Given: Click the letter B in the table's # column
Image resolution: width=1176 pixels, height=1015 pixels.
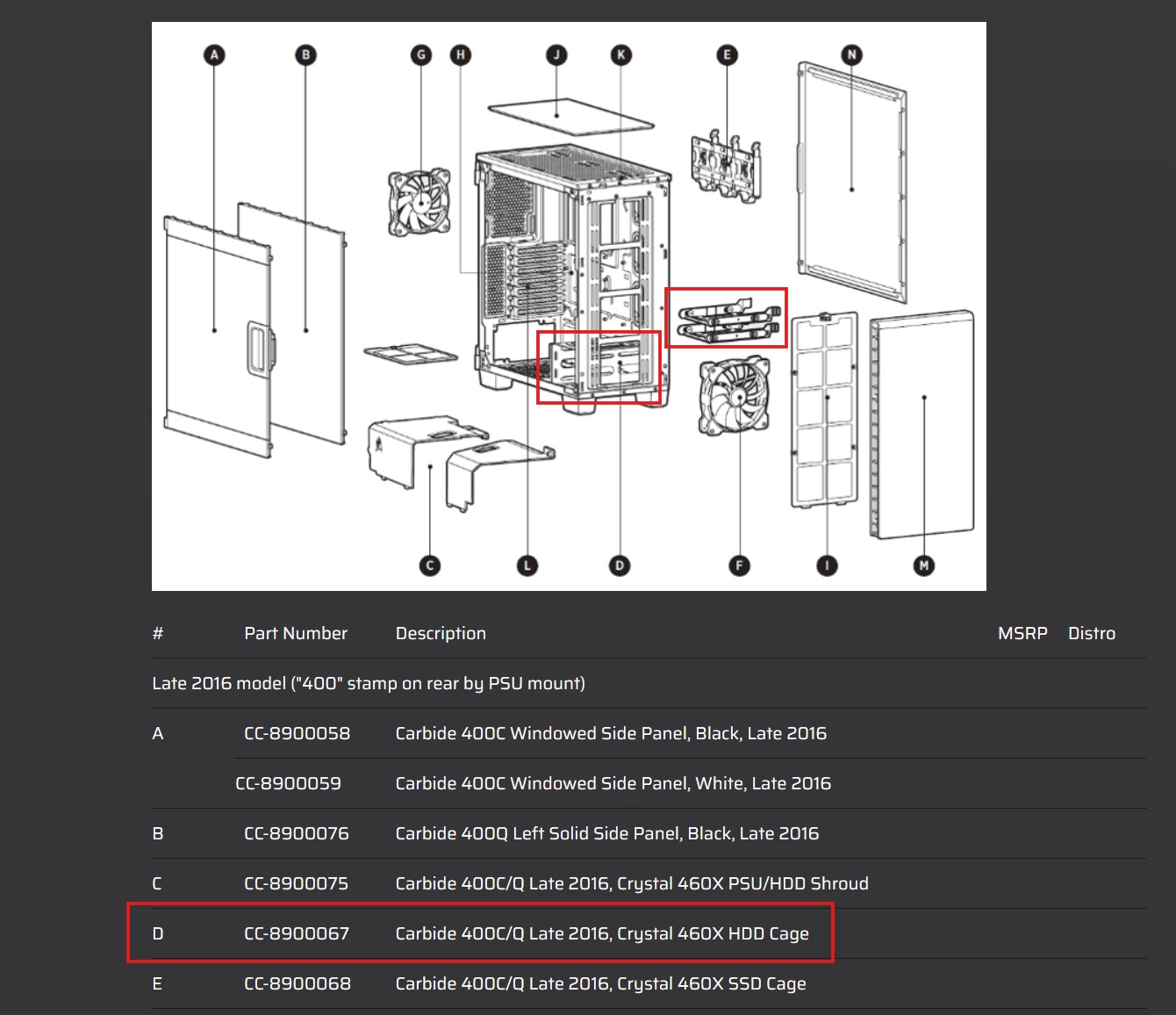Looking at the screenshot, I should click(x=158, y=833).
